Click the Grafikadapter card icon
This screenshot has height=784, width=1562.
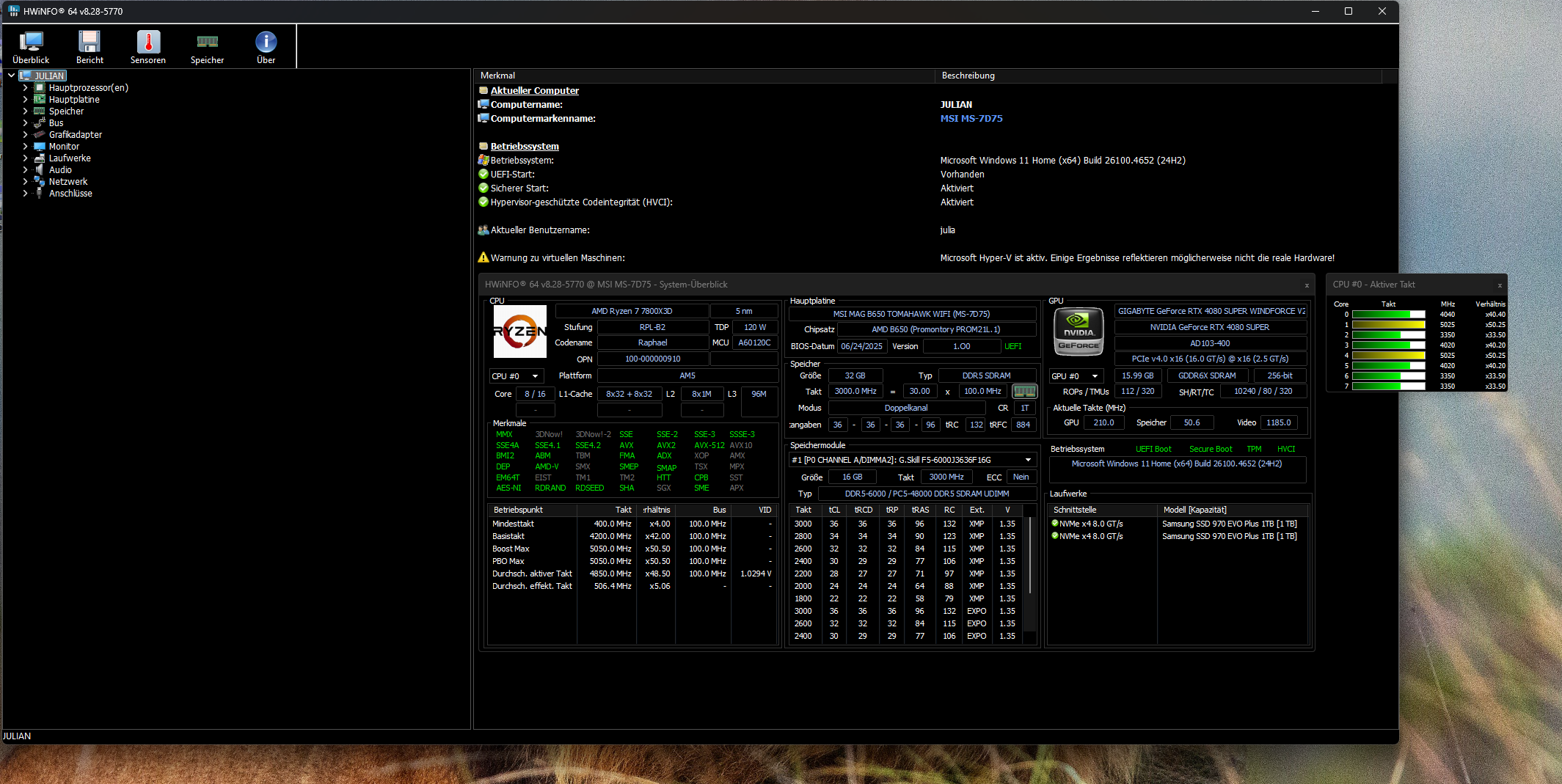coord(40,134)
